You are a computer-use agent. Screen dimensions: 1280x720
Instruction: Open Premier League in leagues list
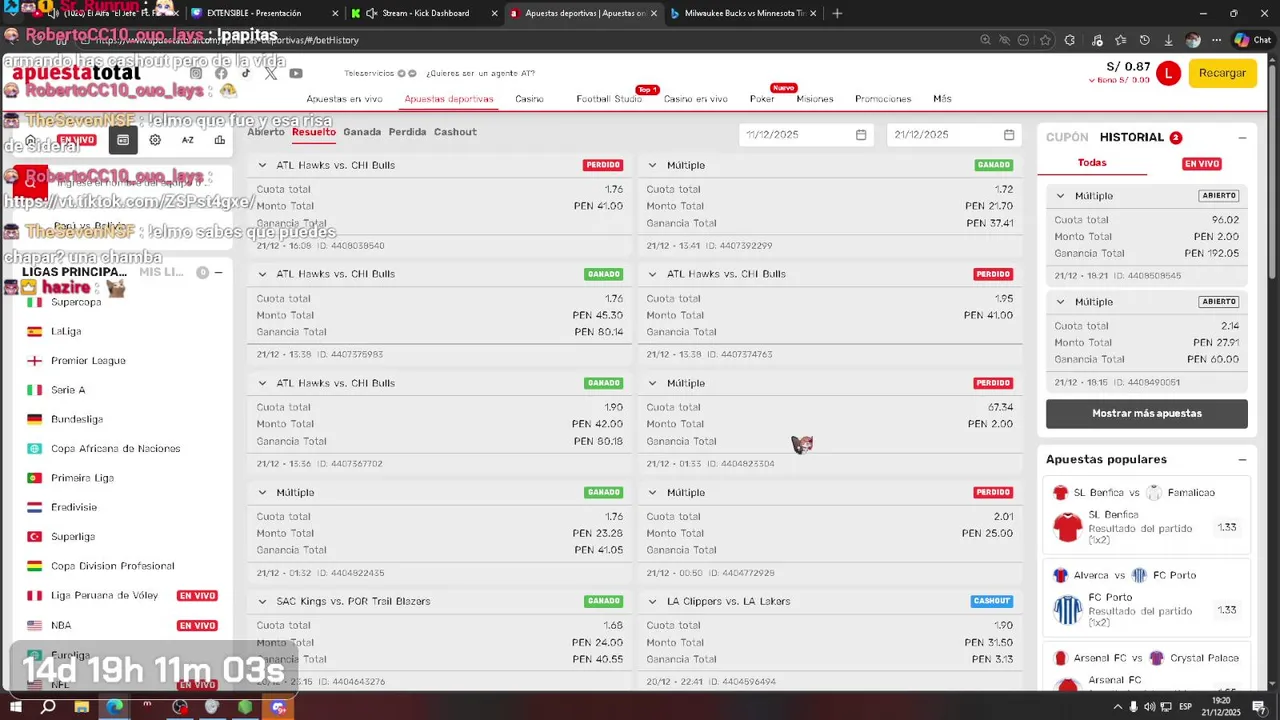(88, 361)
